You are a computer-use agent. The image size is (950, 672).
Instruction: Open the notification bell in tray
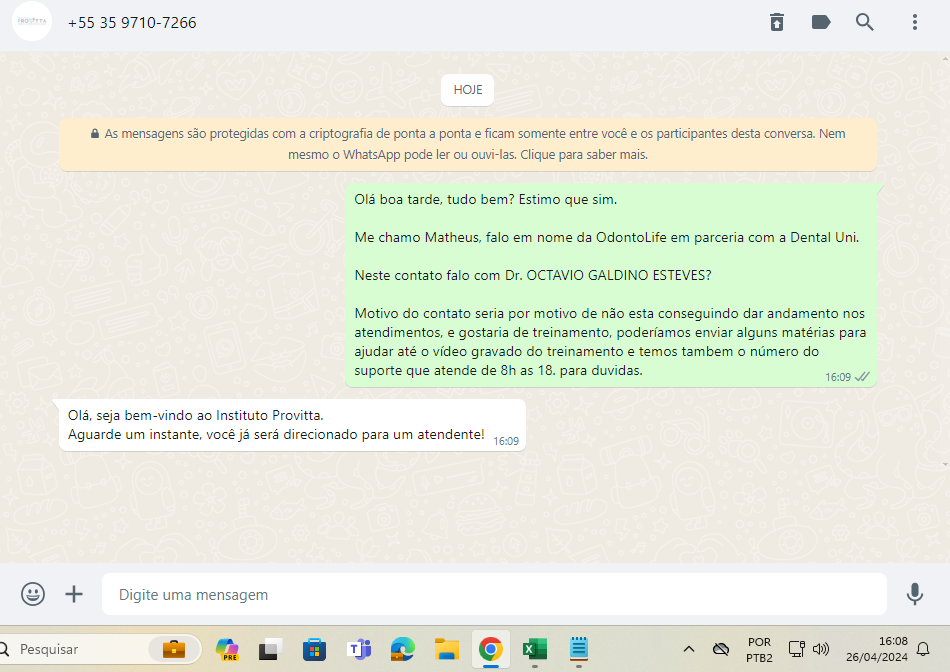click(x=923, y=650)
